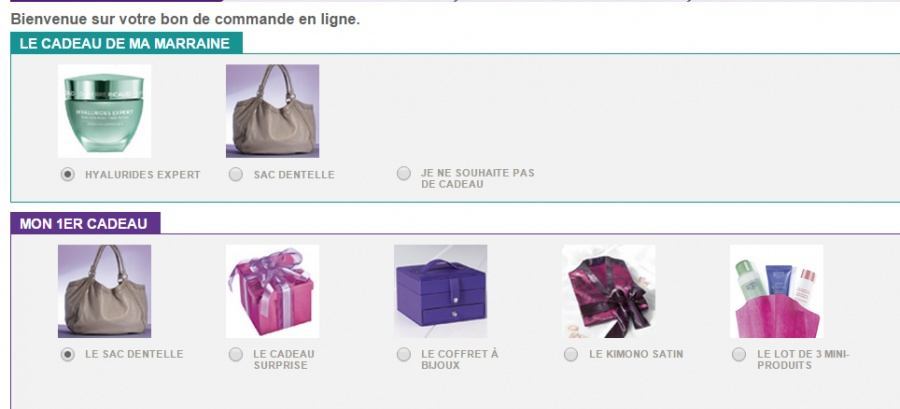The image size is (900, 409).
Task: Select the Hyalurides Expert radio button
Action: point(68,174)
